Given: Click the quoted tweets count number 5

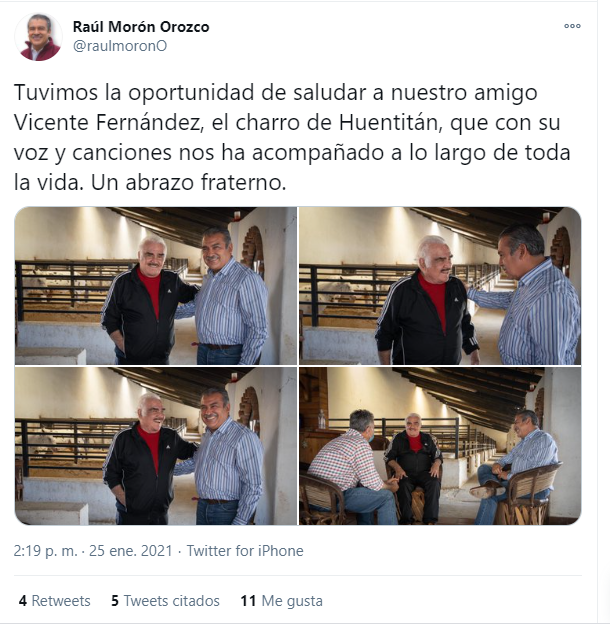Looking at the screenshot, I should [115, 601].
